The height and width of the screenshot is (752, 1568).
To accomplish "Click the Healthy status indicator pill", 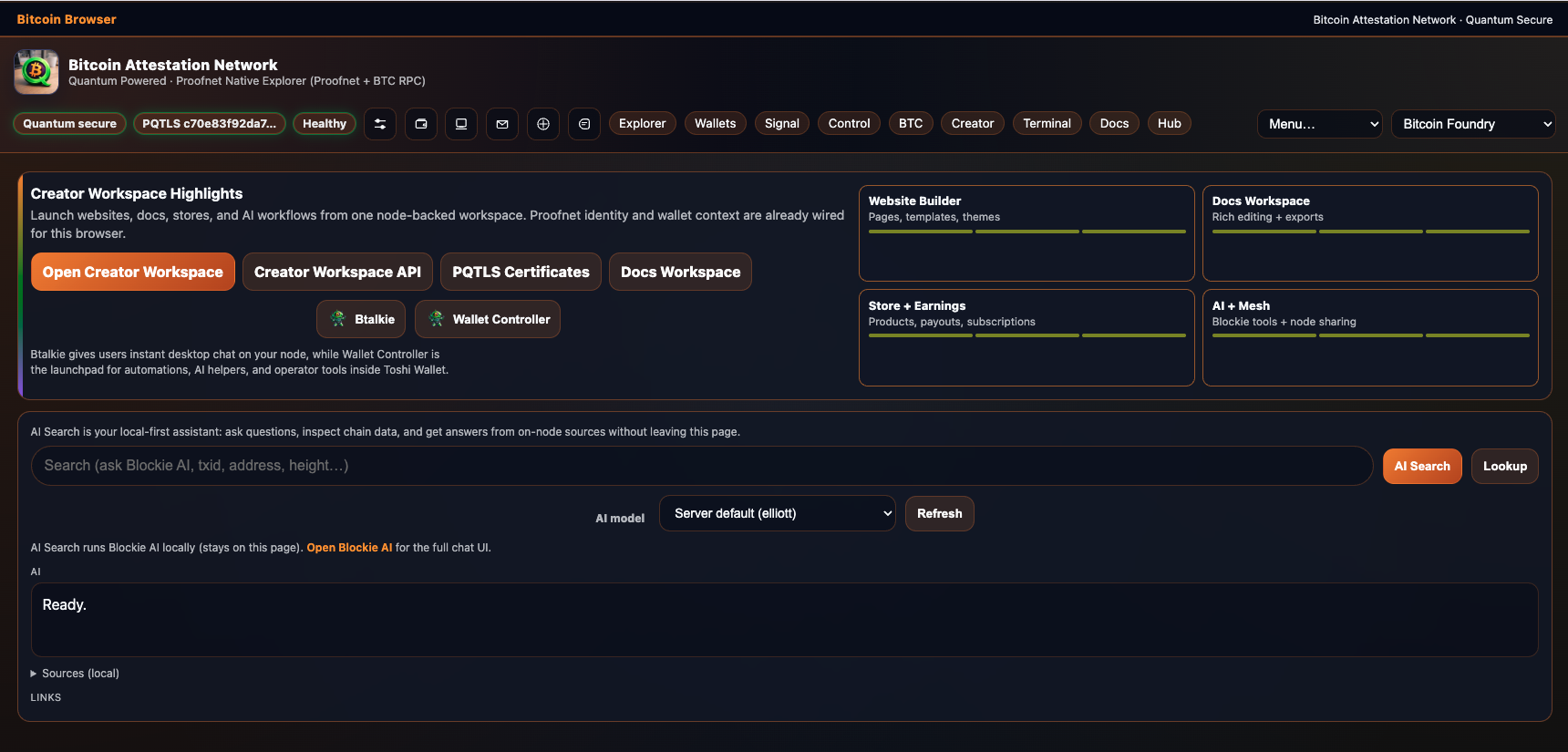I will point(325,124).
